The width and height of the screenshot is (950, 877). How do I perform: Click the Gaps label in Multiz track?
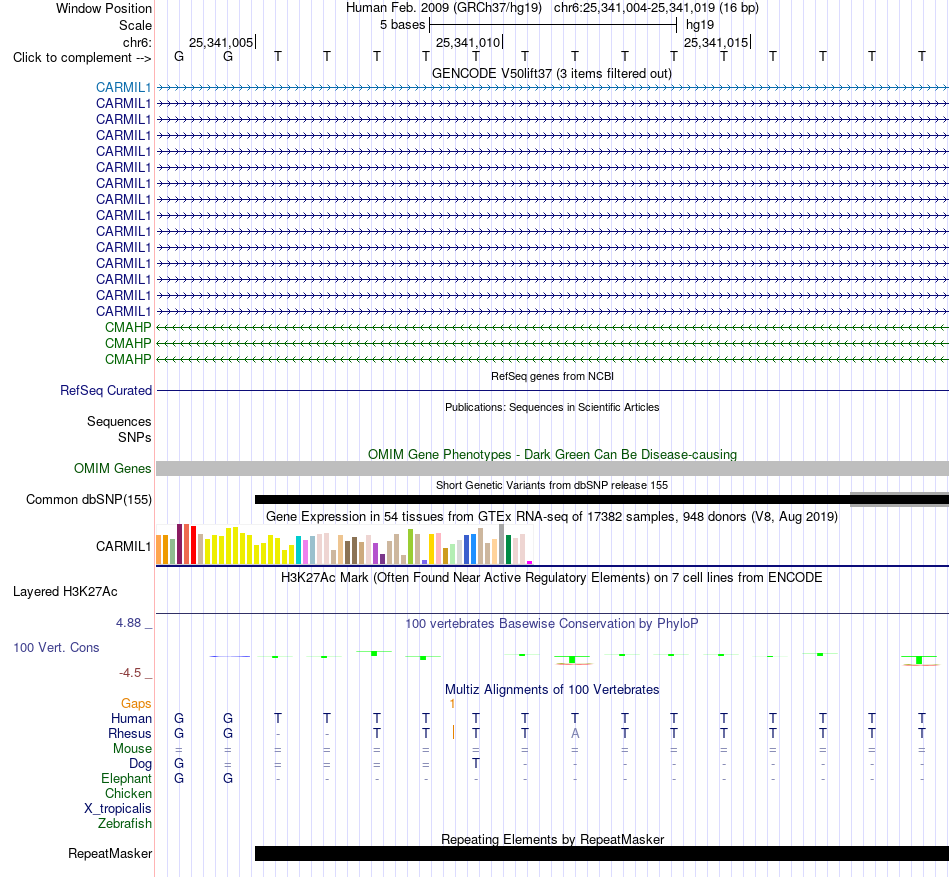tap(136, 703)
